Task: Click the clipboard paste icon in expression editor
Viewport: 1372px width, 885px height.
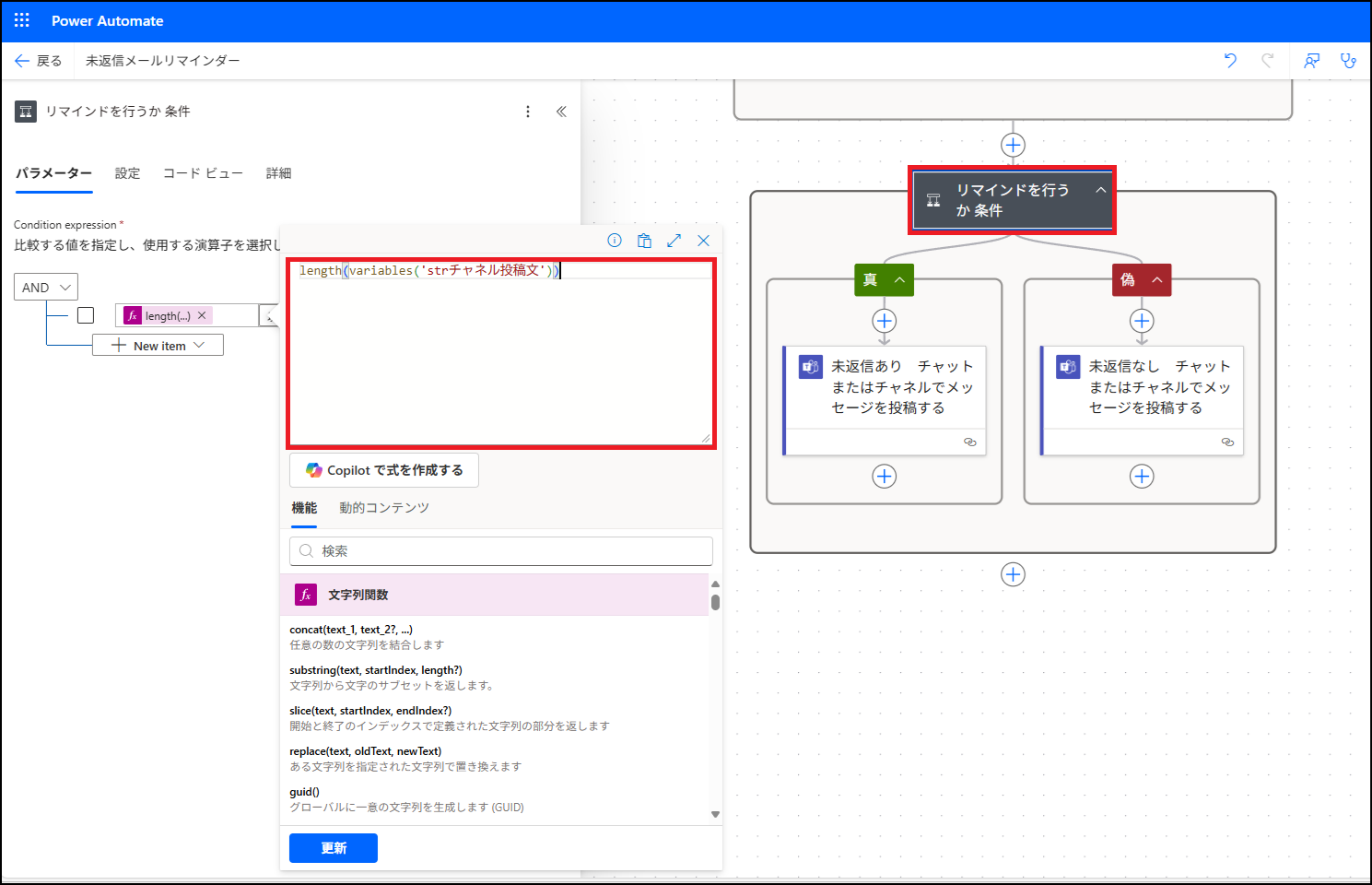Action: tap(644, 241)
